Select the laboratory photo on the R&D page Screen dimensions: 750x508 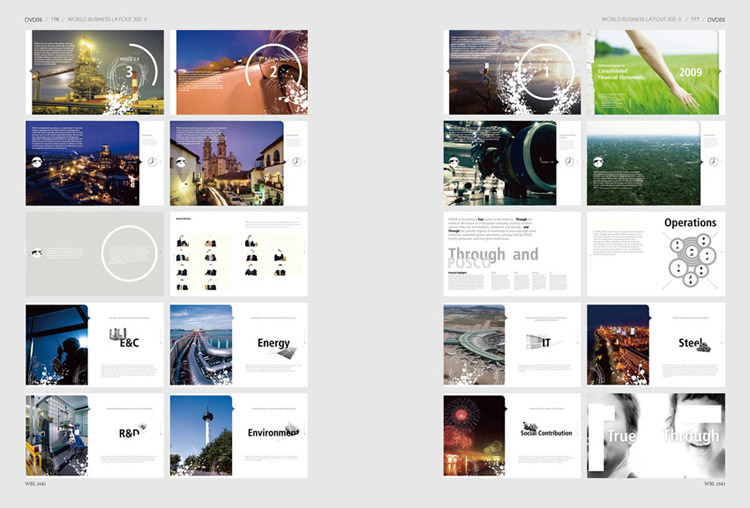(x=57, y=436)
